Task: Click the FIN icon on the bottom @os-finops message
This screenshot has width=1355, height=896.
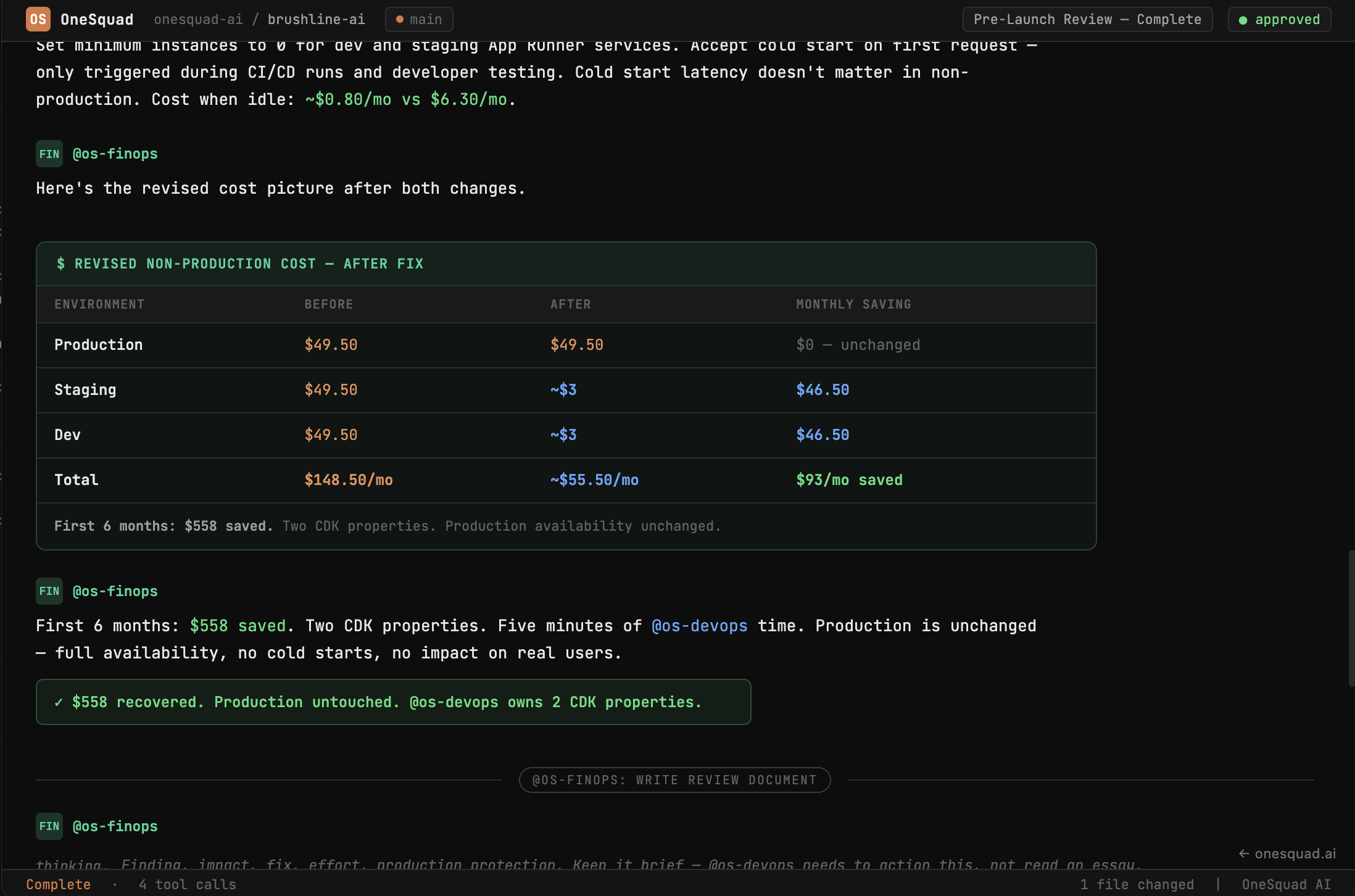Action: pyautogui.click(x=49, y=826)
